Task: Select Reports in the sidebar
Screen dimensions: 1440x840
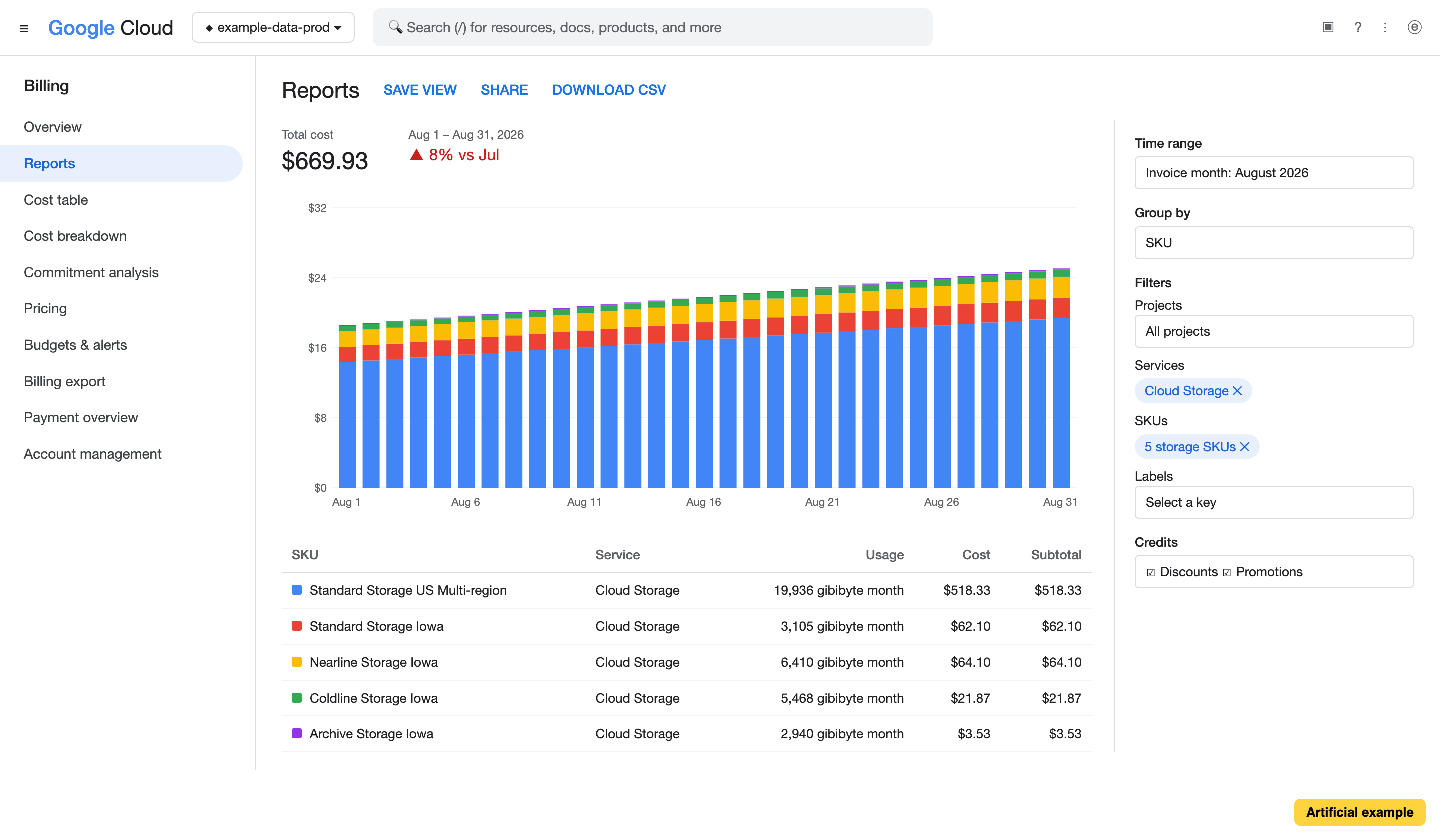Action: [x=121, y=163]
